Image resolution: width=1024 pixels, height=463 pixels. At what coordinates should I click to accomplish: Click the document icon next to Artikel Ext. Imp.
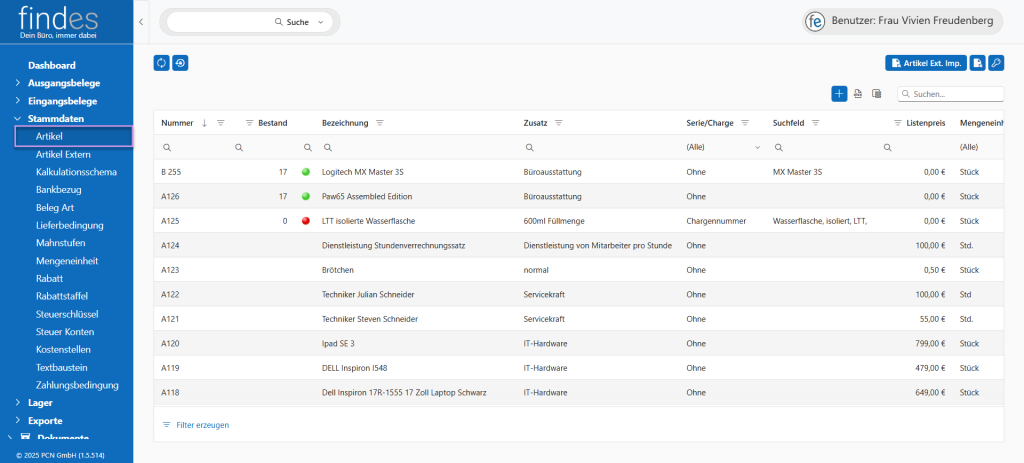977,63
